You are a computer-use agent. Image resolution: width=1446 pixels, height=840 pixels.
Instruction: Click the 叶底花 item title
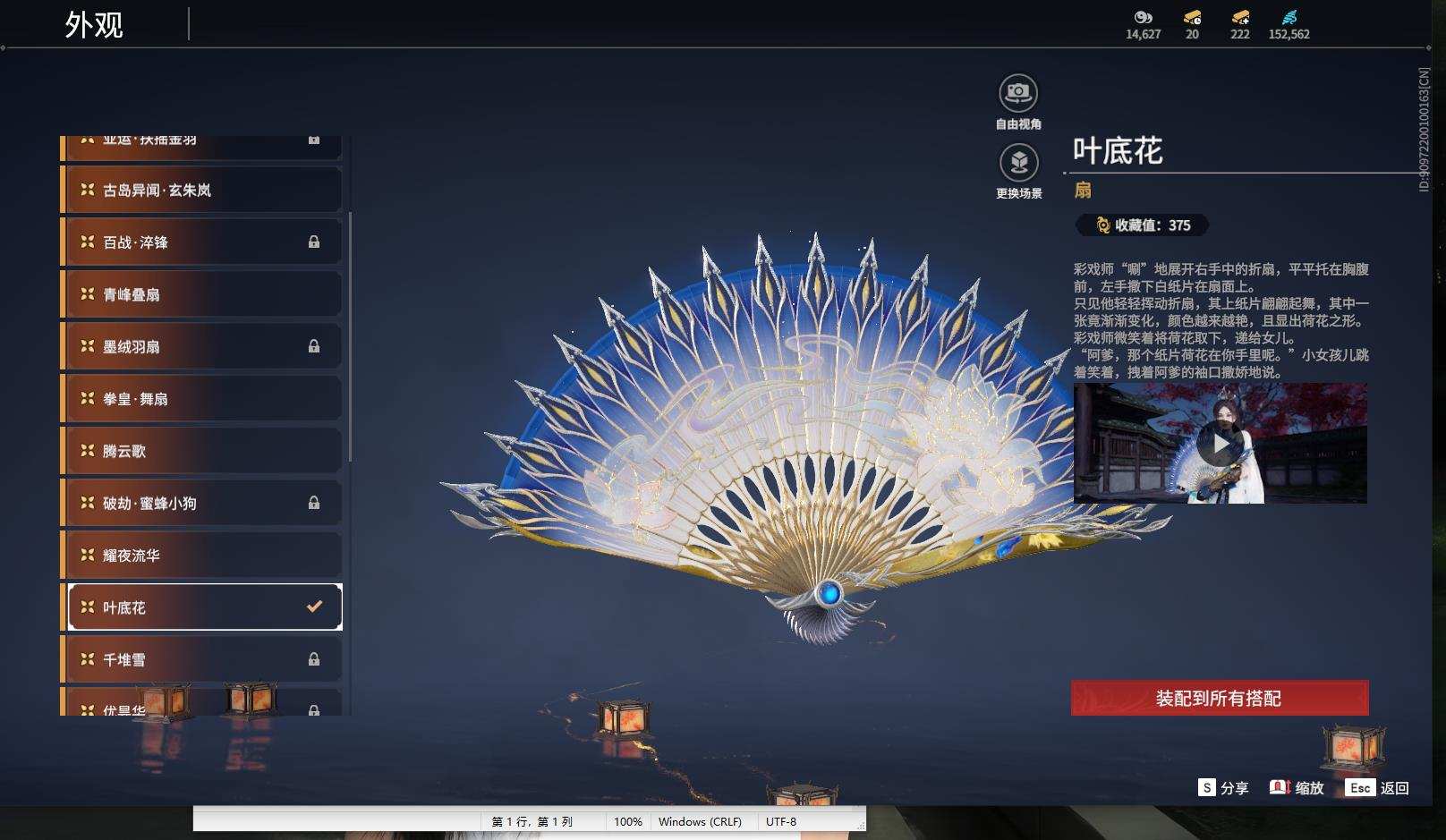(x=1118, y=150)
